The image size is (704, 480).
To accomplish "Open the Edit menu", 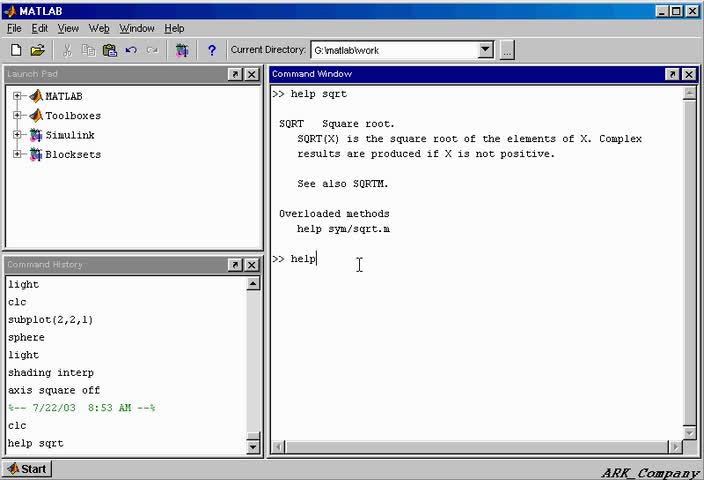I will click(x=40, y=28).
